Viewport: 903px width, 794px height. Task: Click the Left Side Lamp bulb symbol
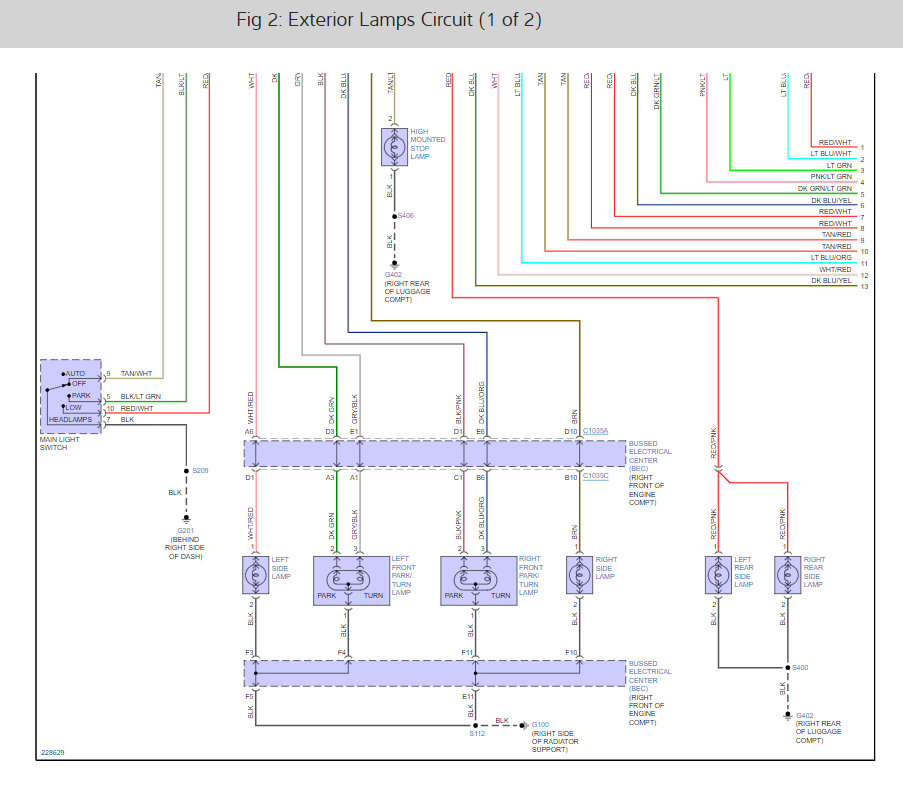coord(256,575)
